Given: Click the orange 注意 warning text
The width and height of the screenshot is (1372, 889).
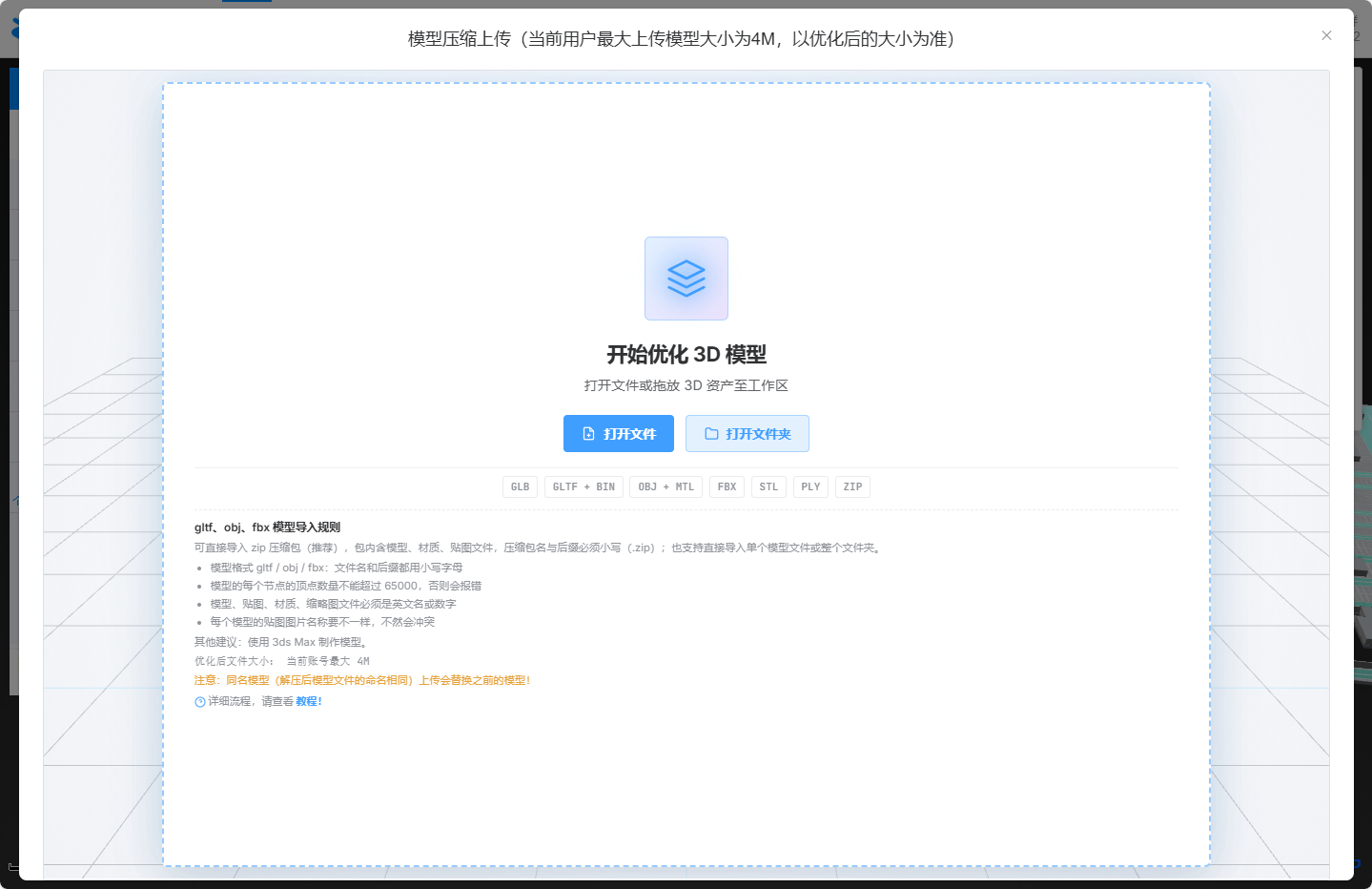Looking at the screenshot, I should click(x=362, y=680).
